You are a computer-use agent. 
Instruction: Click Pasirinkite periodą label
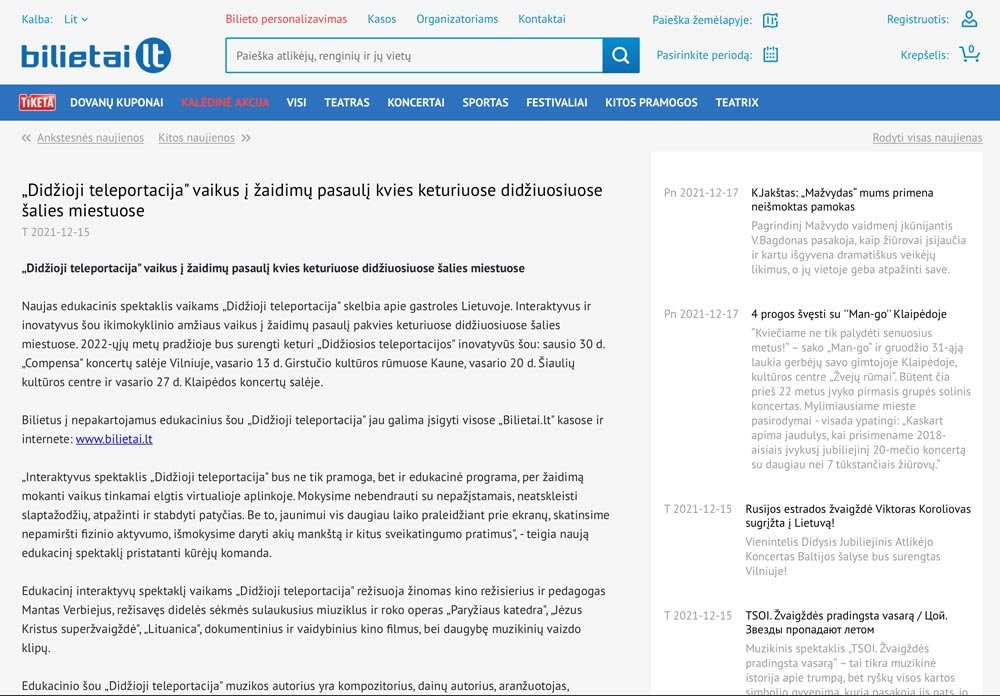(x=705, y=55)
